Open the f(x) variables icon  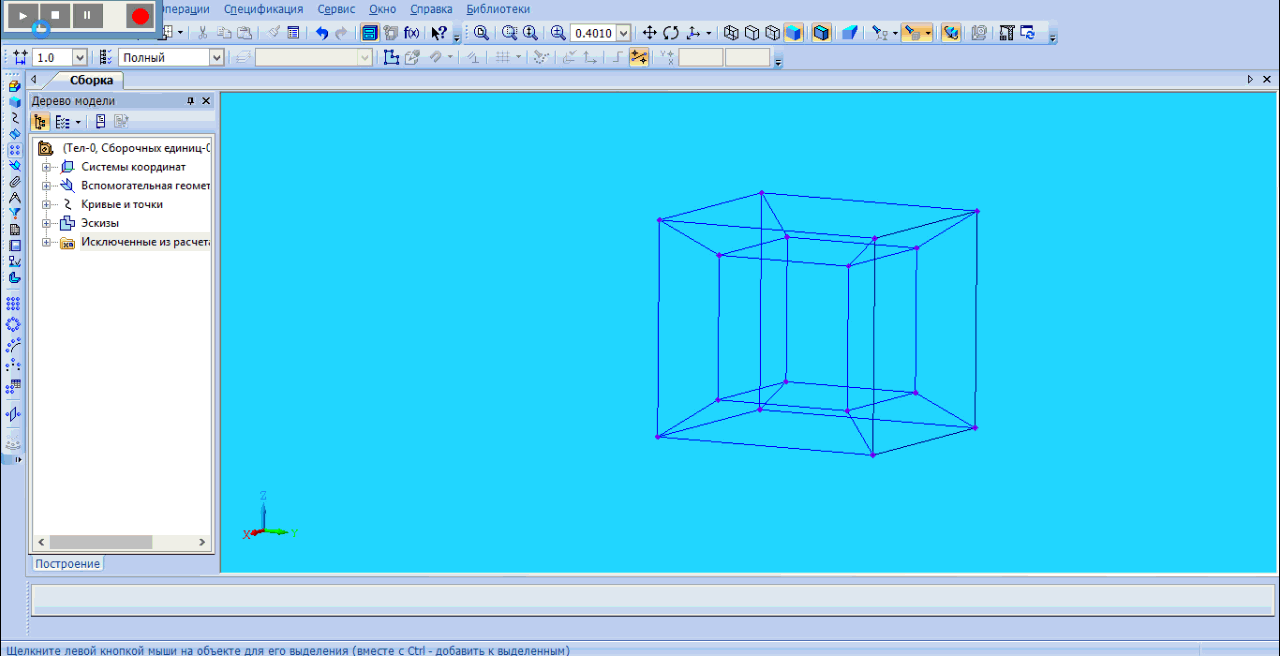(411, 33)
